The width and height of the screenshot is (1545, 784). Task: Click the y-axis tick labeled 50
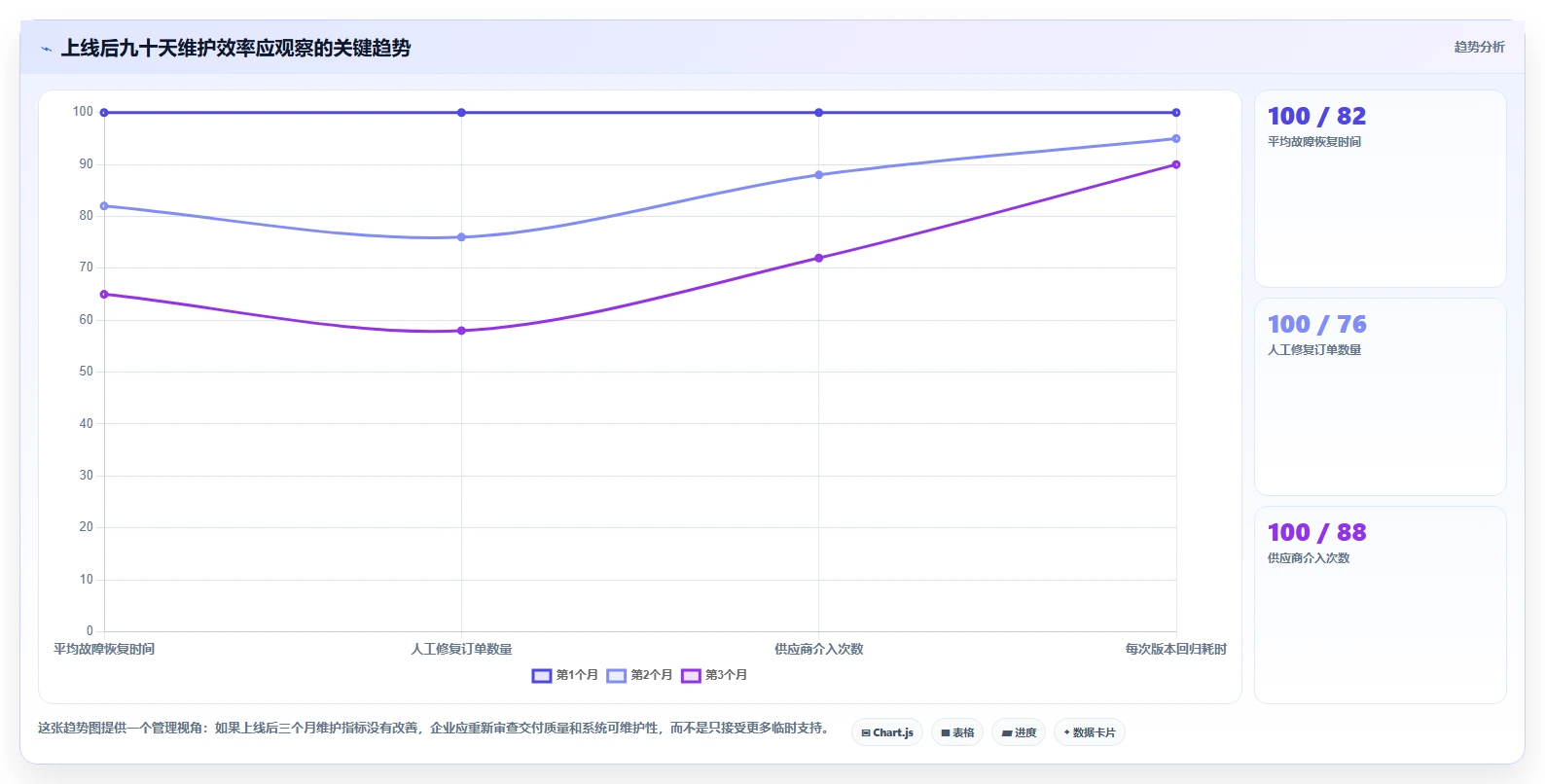87,372
